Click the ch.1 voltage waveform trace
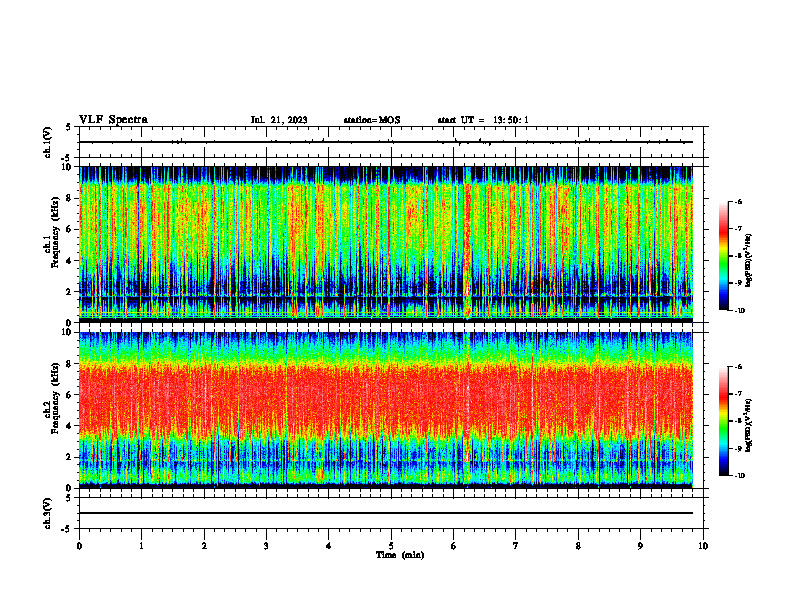The height and width of the screenshot is (612, 792). [x=386, y=142]
